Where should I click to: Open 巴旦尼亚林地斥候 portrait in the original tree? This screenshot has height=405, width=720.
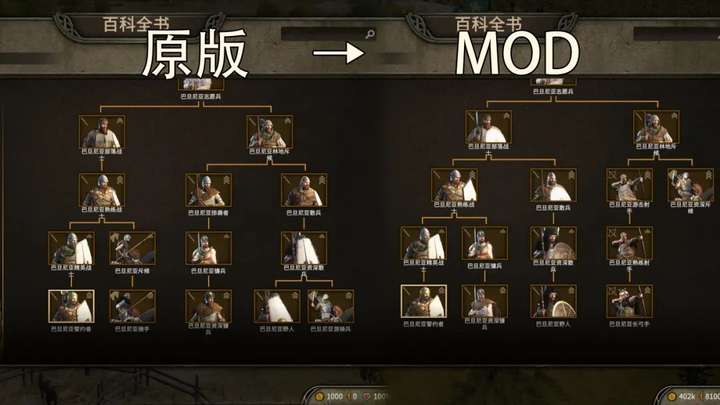pos(270,132)
